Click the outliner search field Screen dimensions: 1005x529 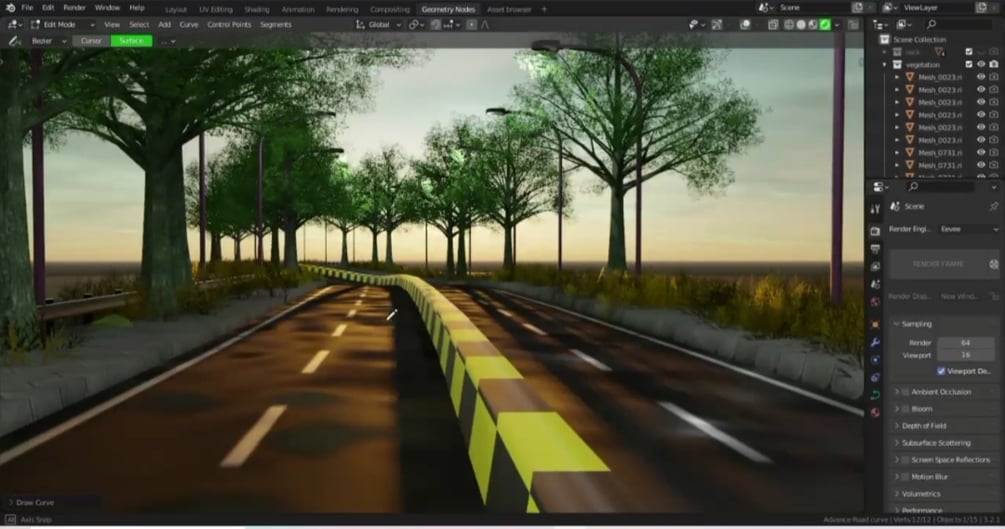point(958,24)
